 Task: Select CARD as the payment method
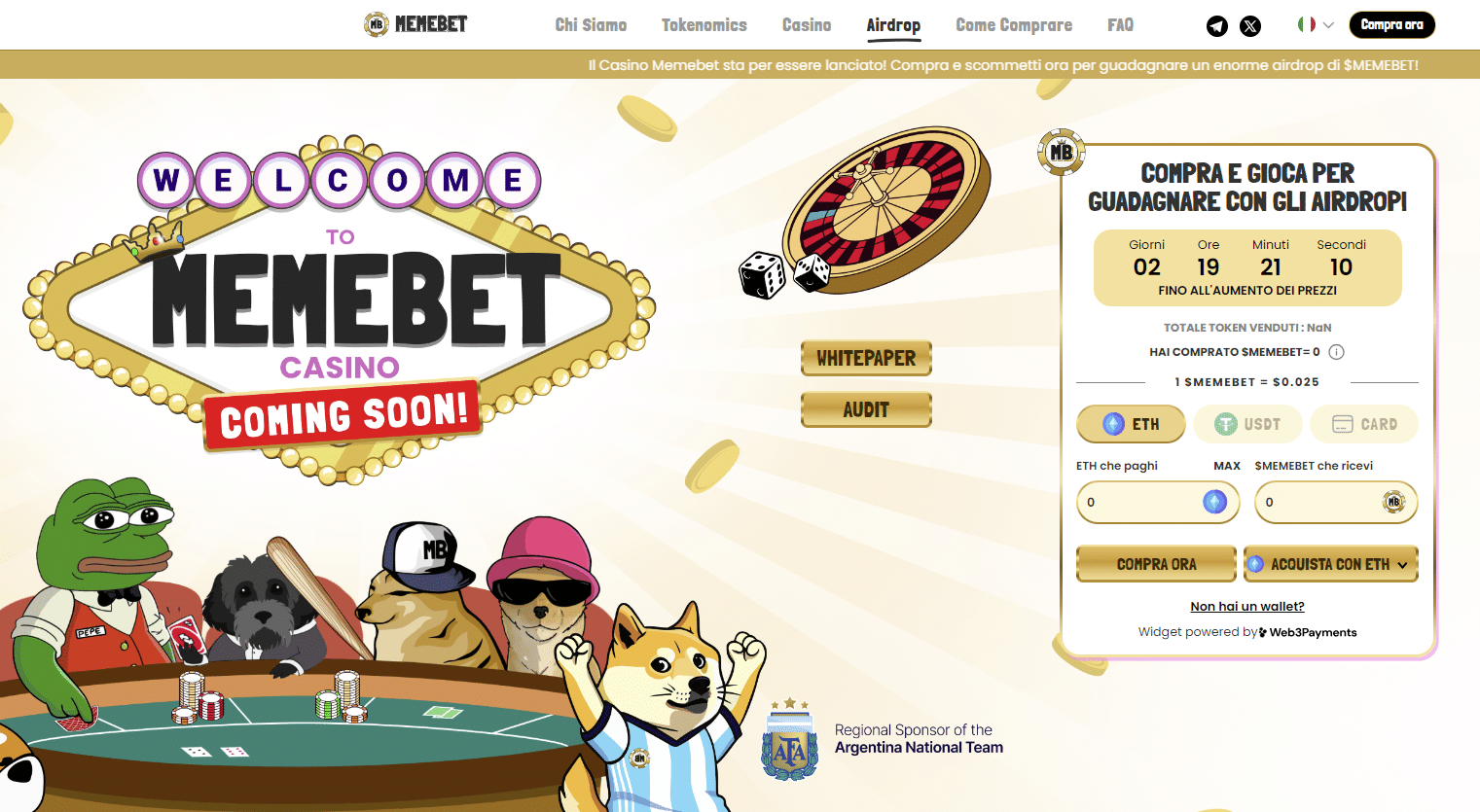click(x=1364, y=424)
